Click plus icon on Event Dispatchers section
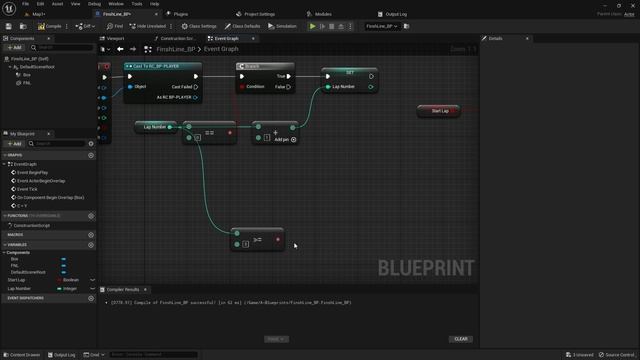The height and width of the screenshot is (360, 640). [91, 298]
